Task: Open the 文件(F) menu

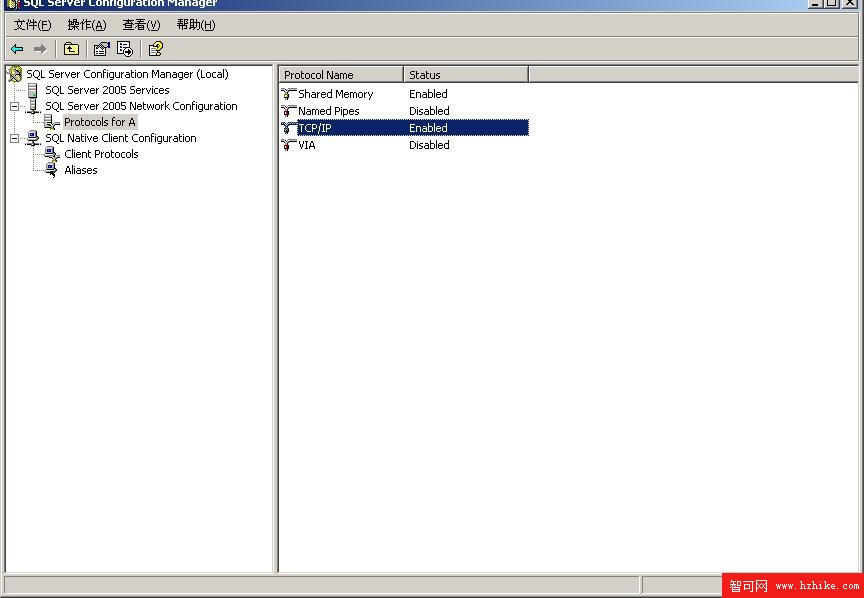Action: pos(32,25)
